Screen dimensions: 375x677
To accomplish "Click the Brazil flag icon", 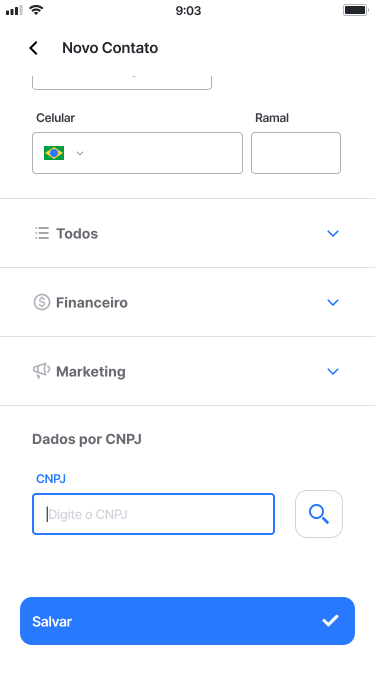I will (54, 153).
